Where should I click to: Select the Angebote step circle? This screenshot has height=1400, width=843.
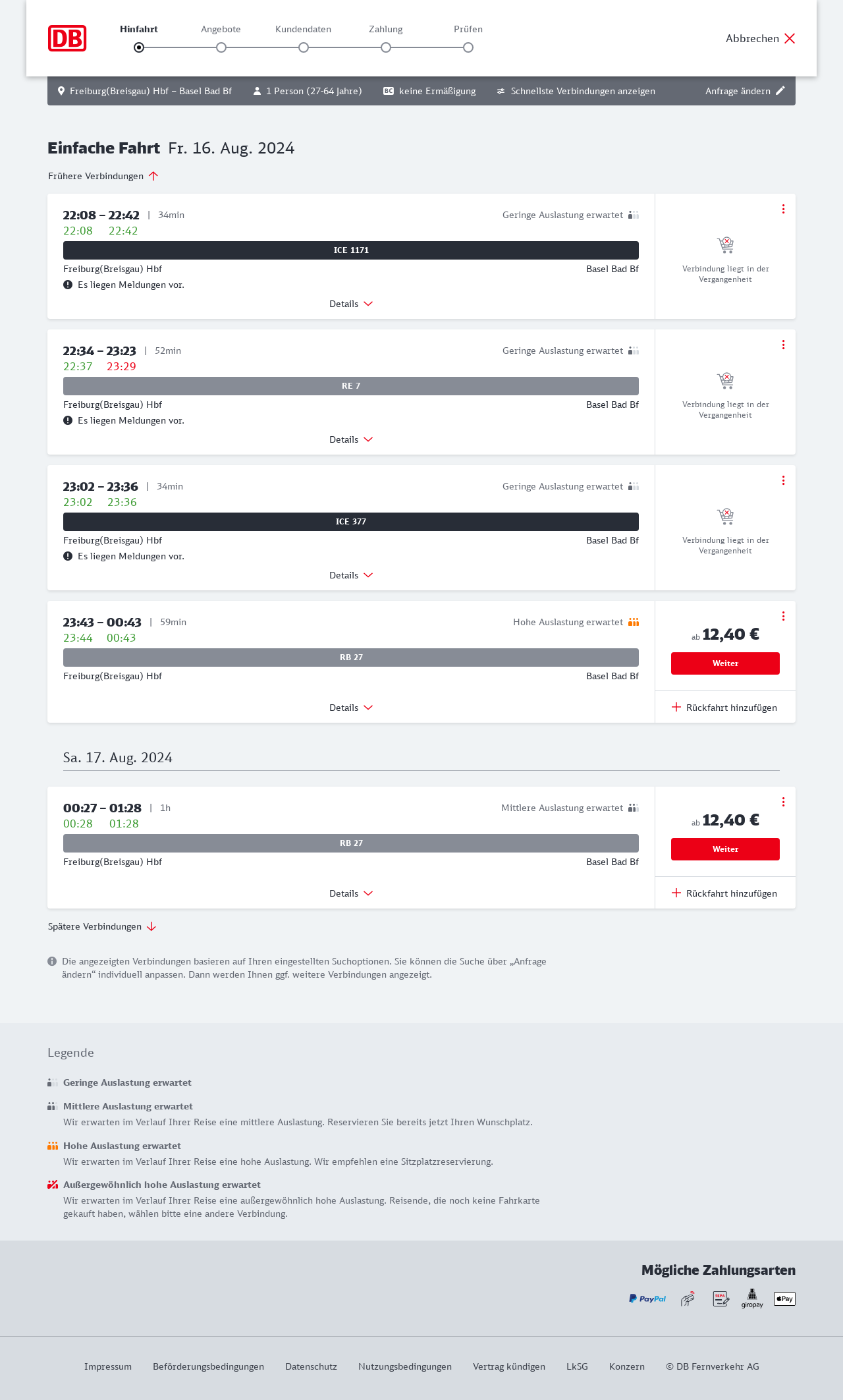click(x=221, y=47)
